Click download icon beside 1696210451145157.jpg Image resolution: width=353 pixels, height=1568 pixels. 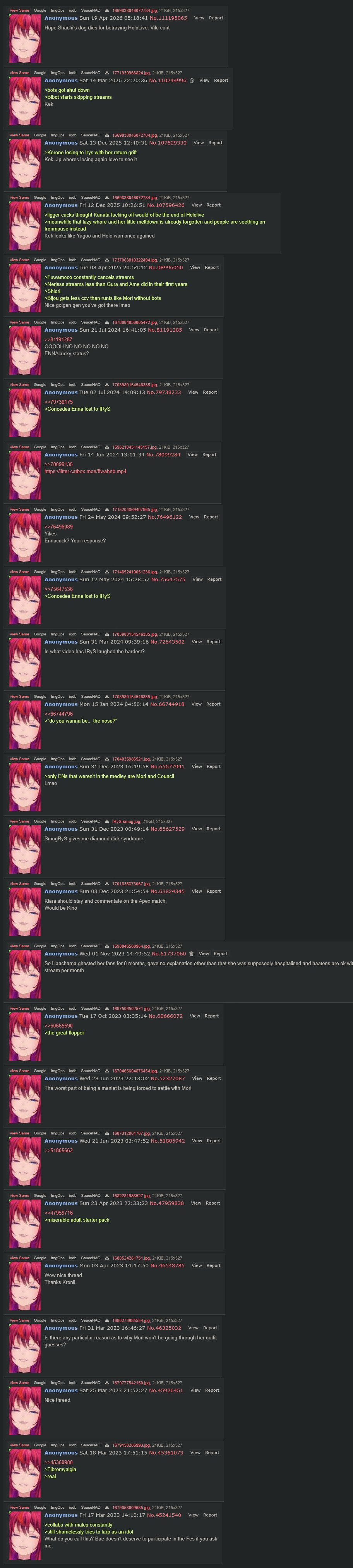107,448
